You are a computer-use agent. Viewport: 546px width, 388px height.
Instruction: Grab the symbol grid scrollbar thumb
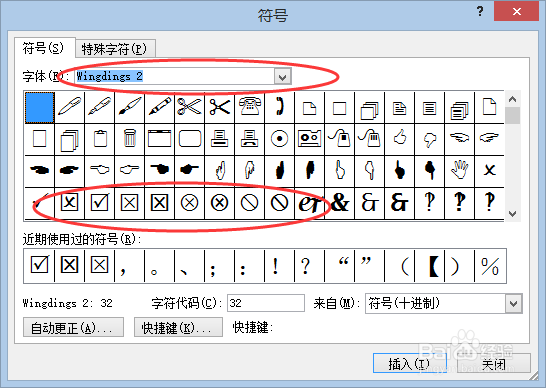[512, 116]
